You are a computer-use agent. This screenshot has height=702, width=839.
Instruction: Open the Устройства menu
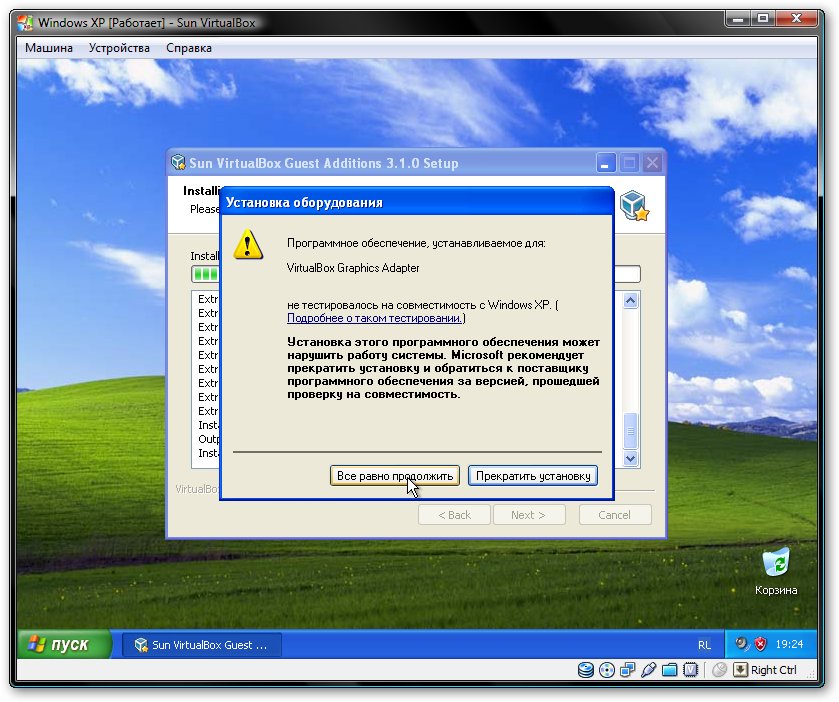pyautogui.click(x=119, y=48)
